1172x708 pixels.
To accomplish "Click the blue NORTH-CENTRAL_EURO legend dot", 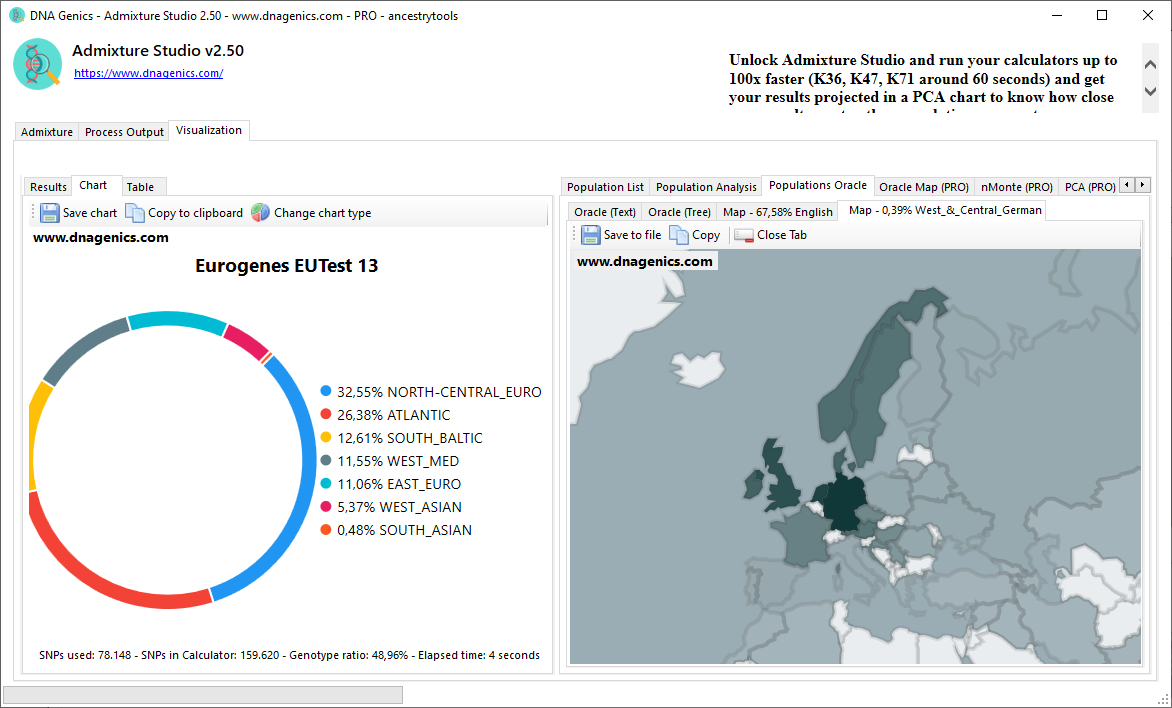I will (323, 392).
